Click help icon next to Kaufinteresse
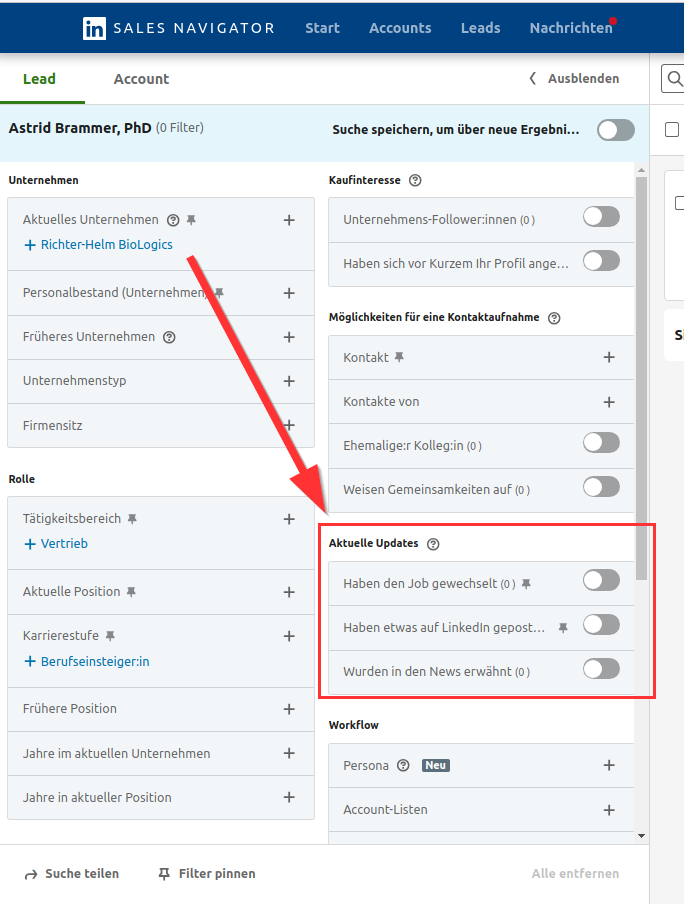 pyautogui.click(x=415, y=181)
